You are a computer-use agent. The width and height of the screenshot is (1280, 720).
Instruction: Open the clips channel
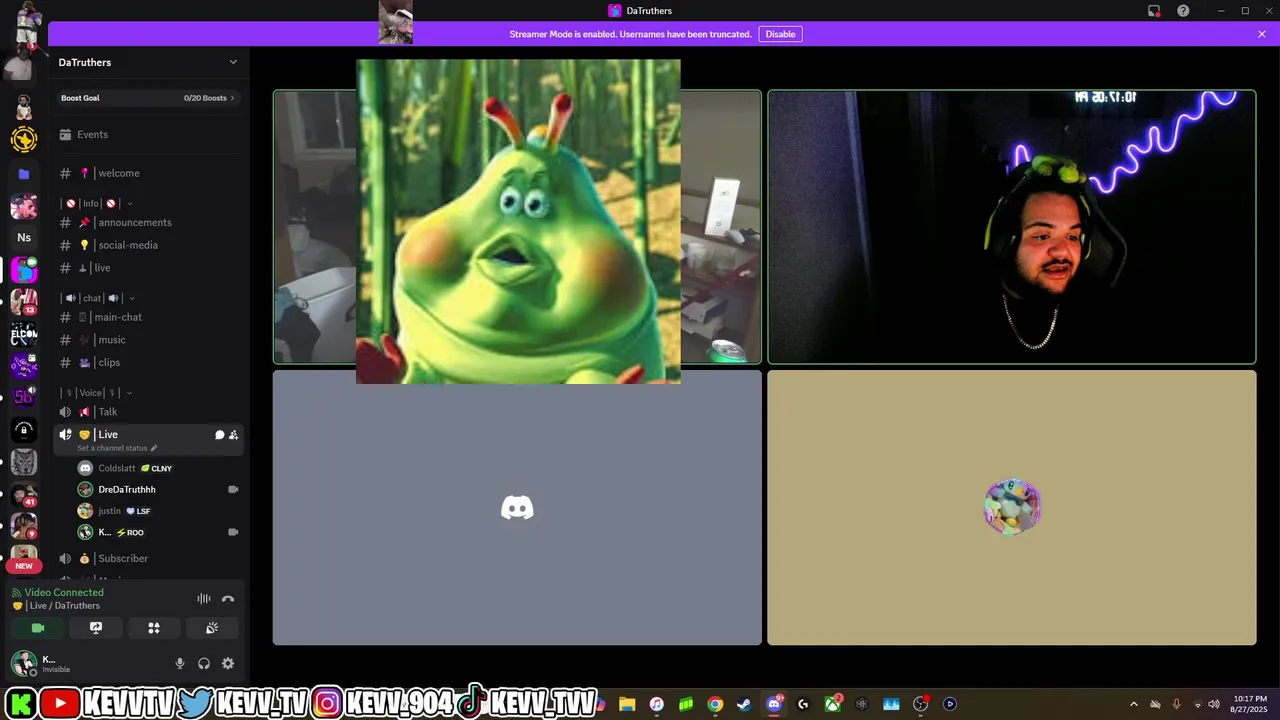[148, 363]
